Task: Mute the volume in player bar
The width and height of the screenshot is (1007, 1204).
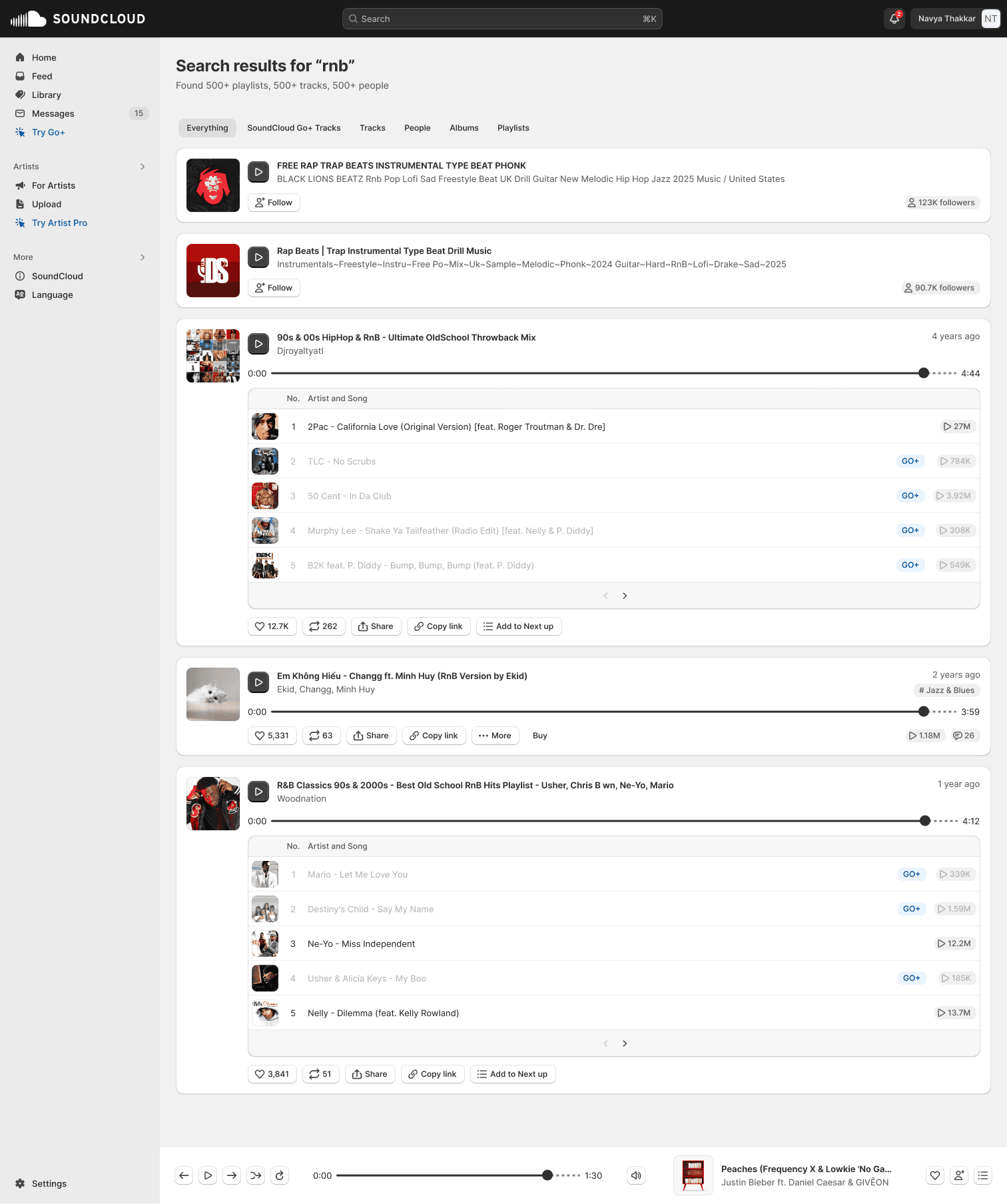Action: tap(636, 1175)
